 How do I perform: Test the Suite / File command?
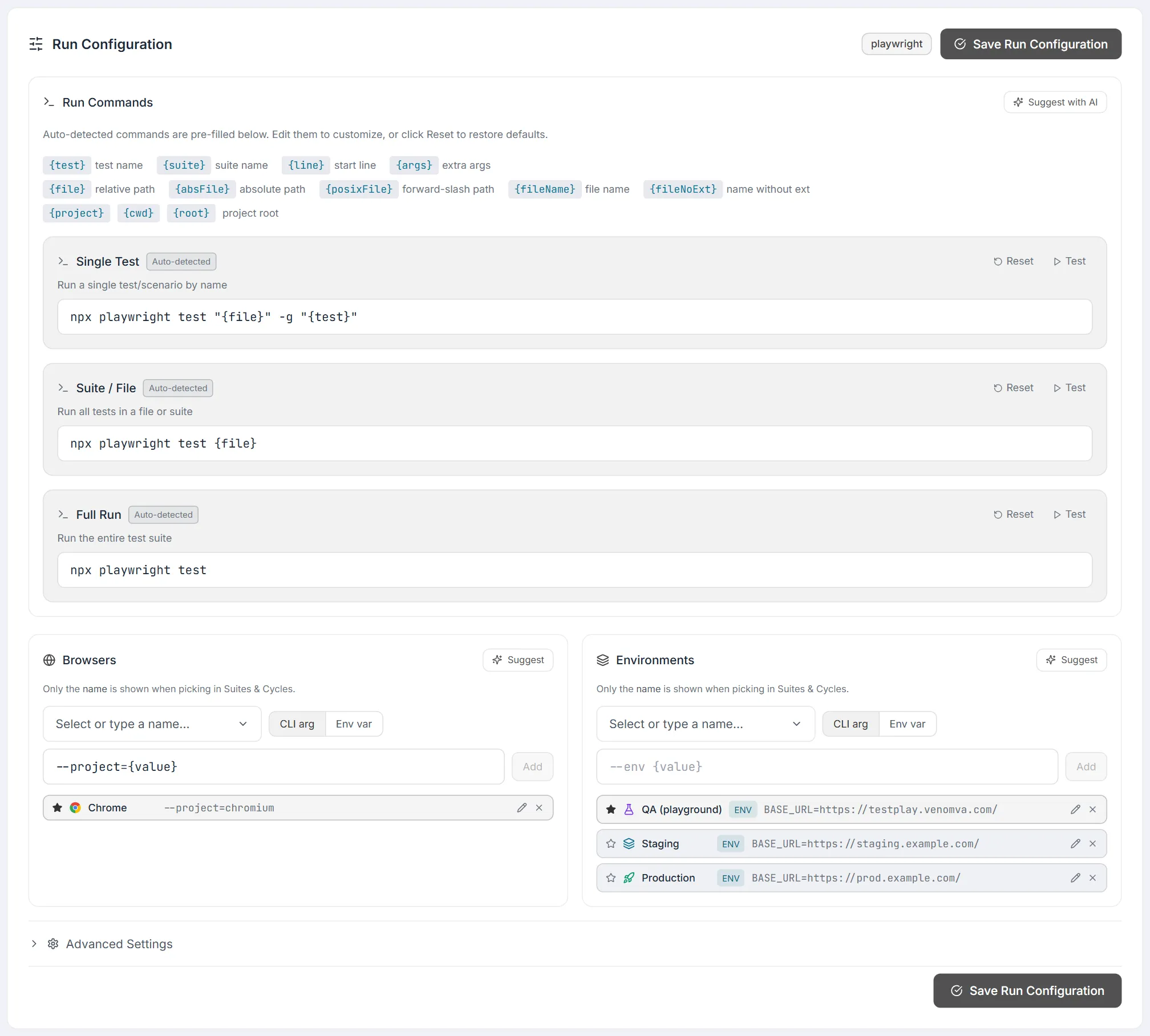coord(1070,388)
